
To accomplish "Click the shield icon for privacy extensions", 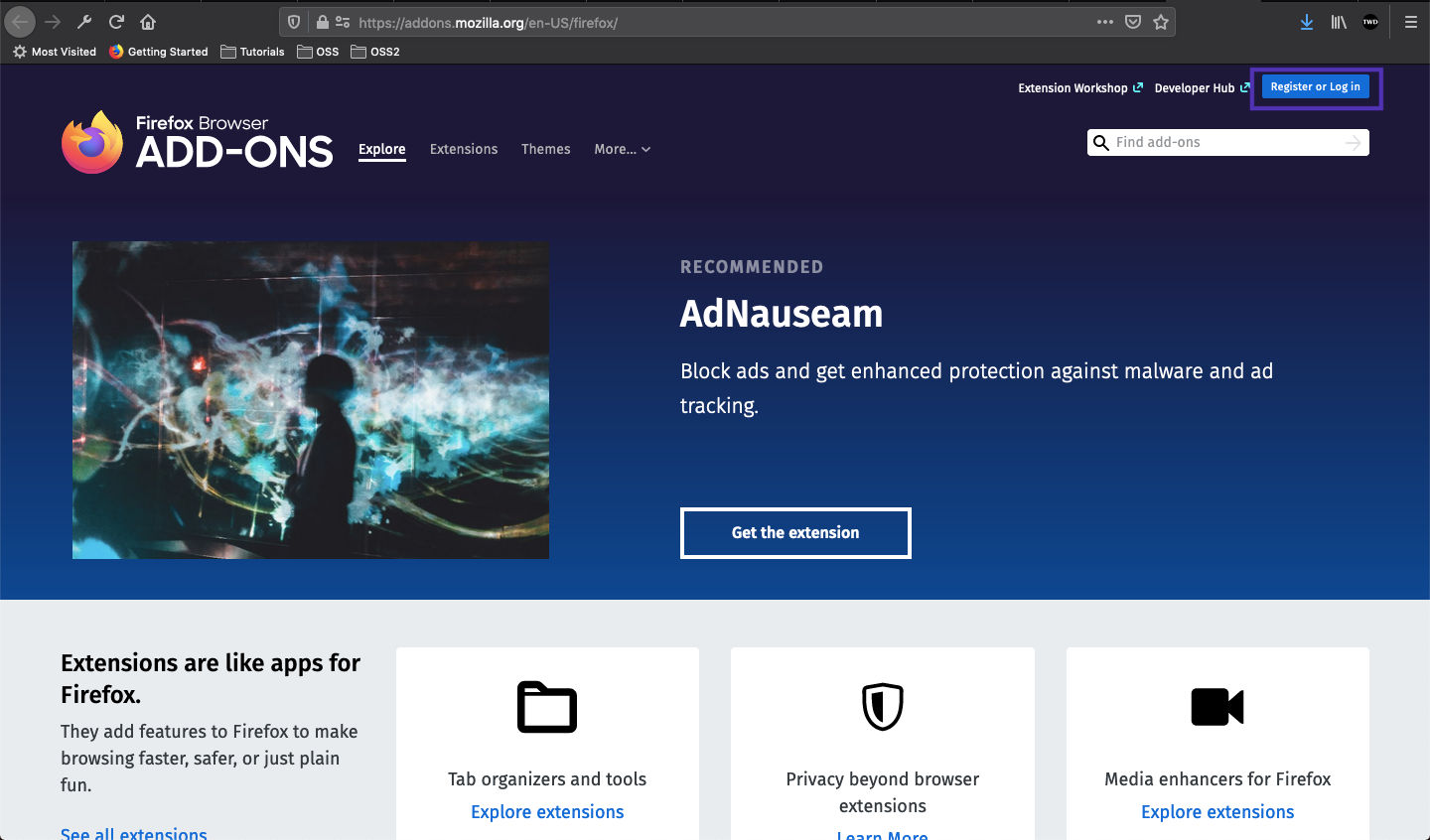I will tap(883, 707).
